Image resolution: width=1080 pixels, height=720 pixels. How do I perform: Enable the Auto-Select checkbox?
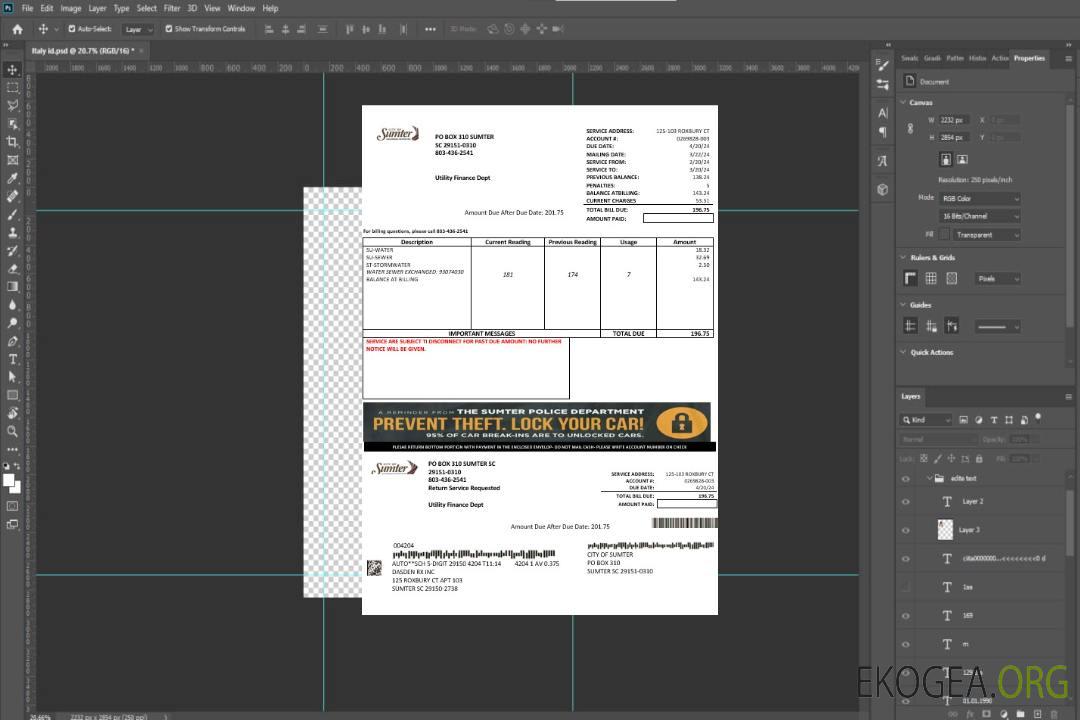click(x=72, y=29)
